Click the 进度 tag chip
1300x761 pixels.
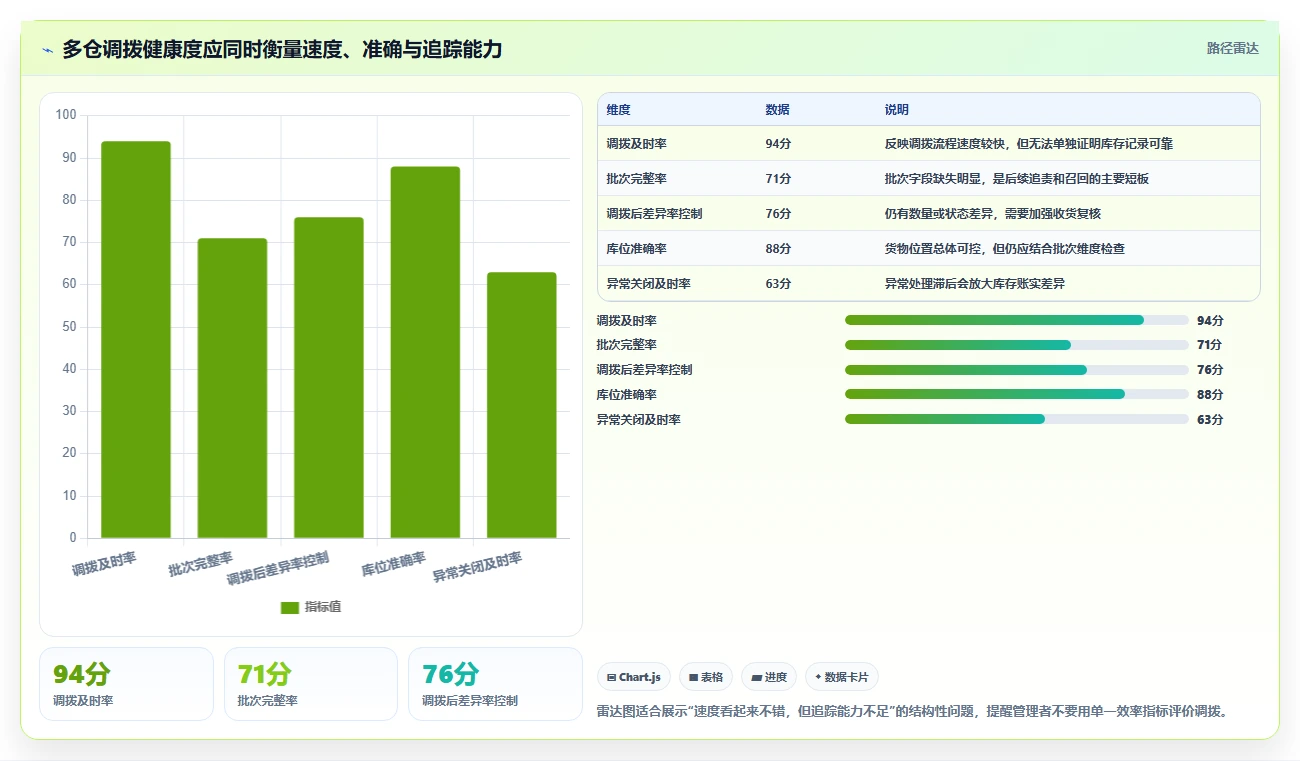[769, 677]
